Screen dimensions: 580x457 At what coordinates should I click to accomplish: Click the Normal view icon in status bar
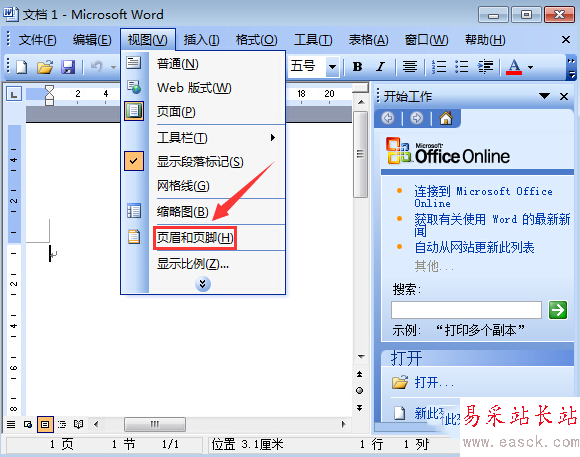pos(11,424)
